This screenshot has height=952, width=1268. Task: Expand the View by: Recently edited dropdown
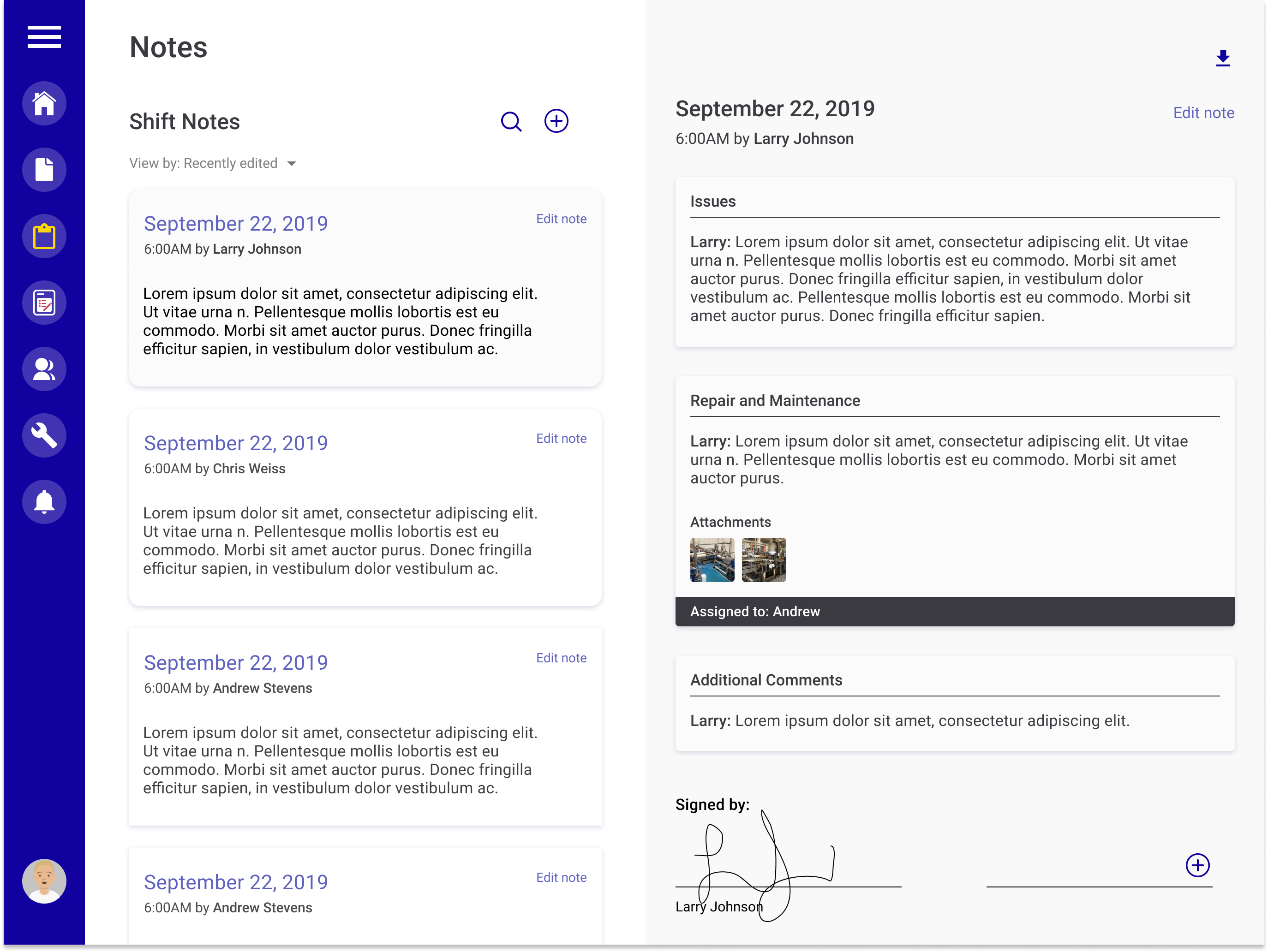[x=213, y=163]
